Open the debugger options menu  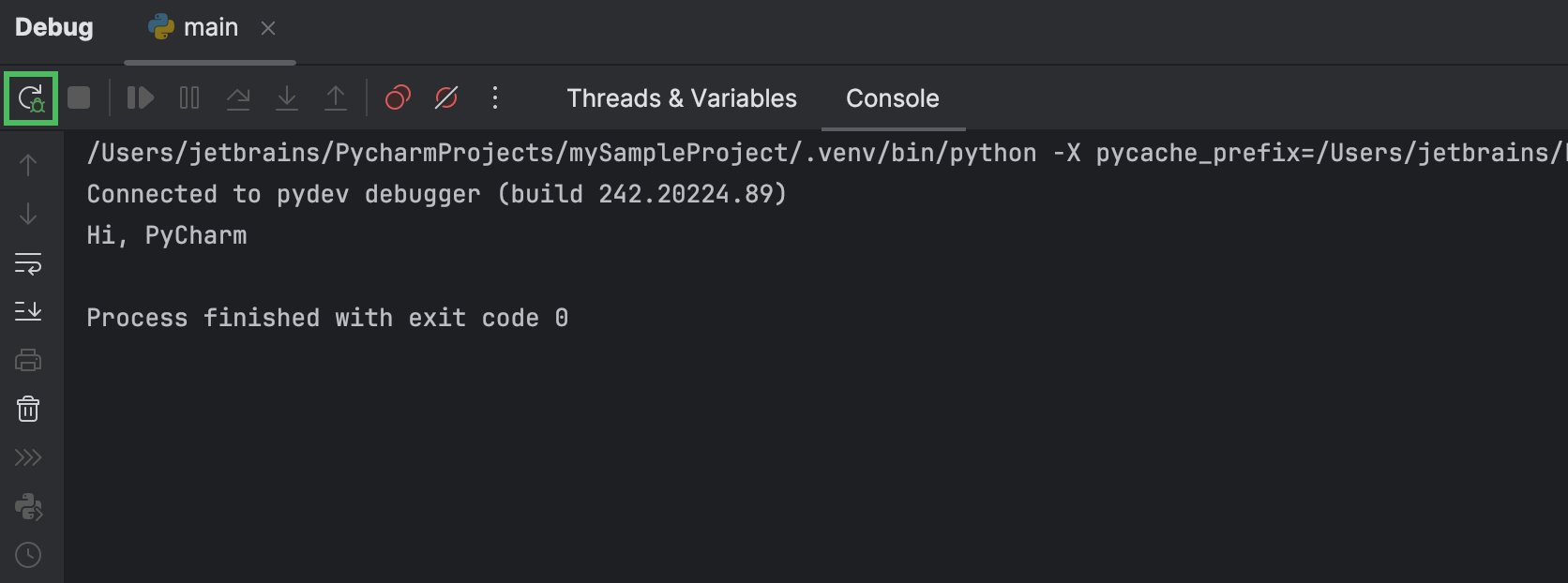(x=495, y=97)
